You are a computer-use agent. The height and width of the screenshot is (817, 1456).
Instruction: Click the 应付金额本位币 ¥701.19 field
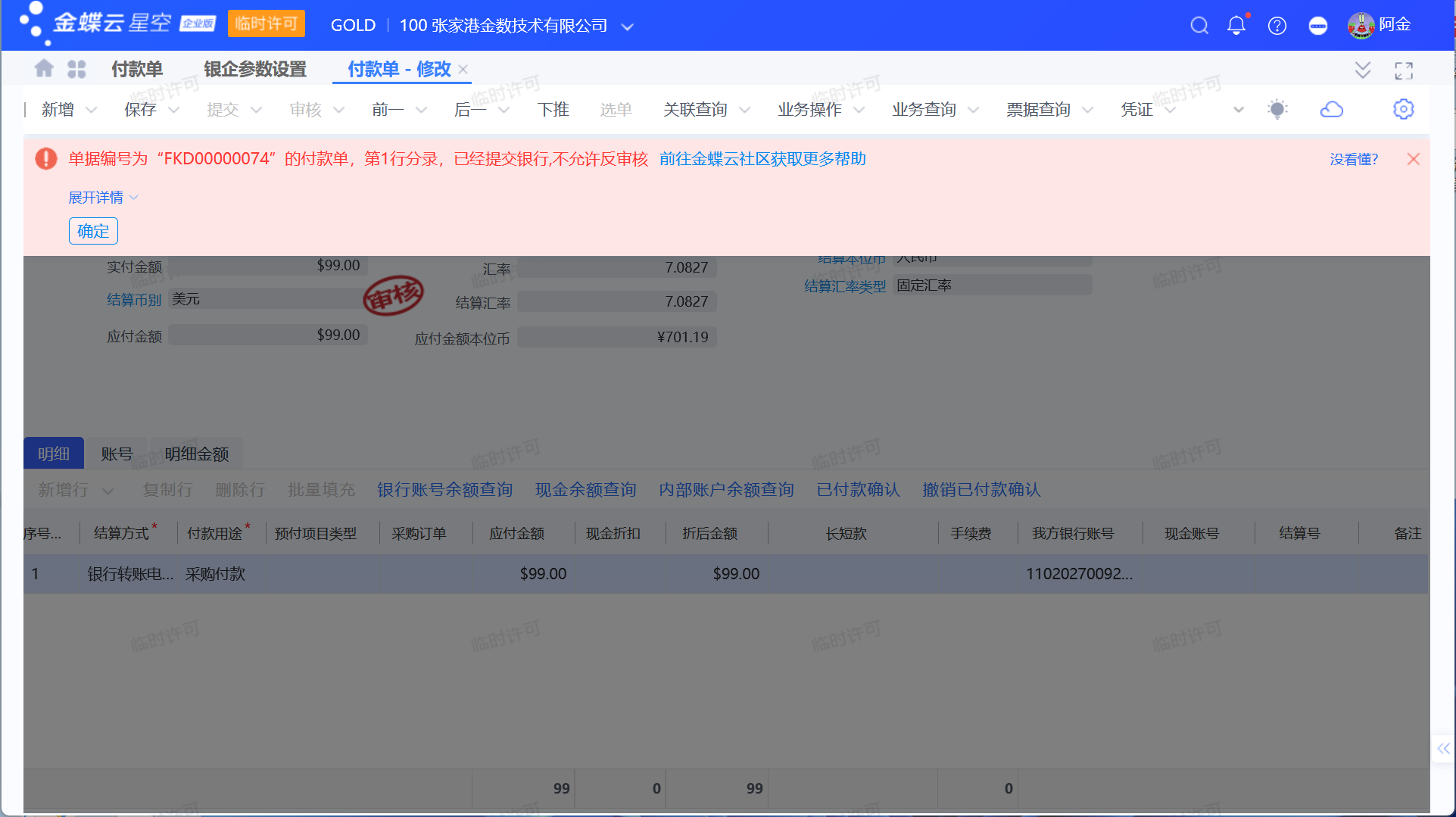617,337
